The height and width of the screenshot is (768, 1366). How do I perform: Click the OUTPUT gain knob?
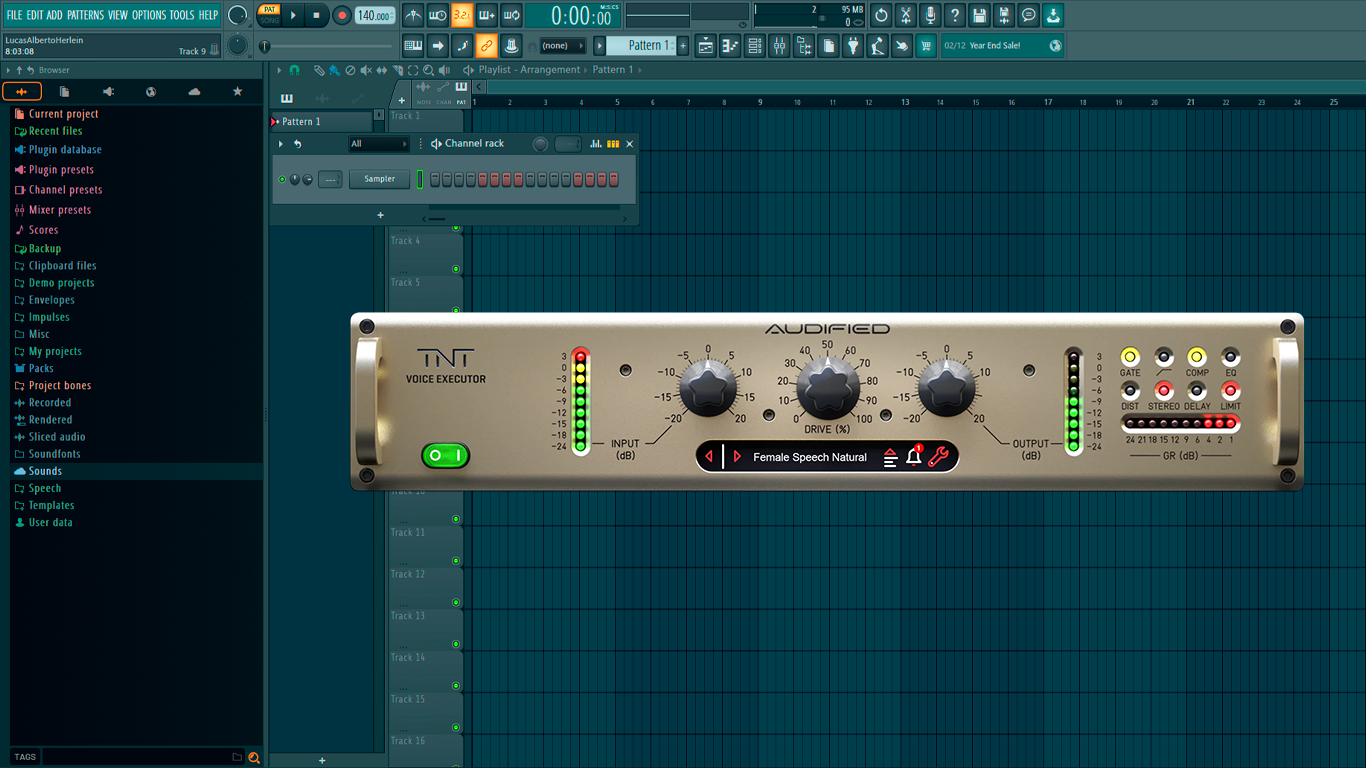pyautogui.click(x=946, y=389)
